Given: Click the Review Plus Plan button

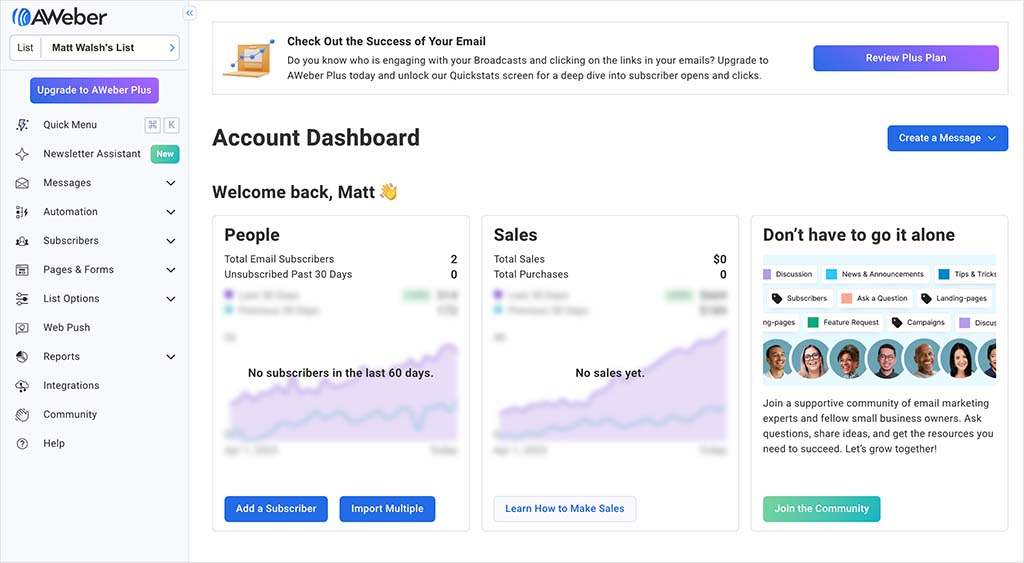Looking at the screenshot, I should pos(905,58).
